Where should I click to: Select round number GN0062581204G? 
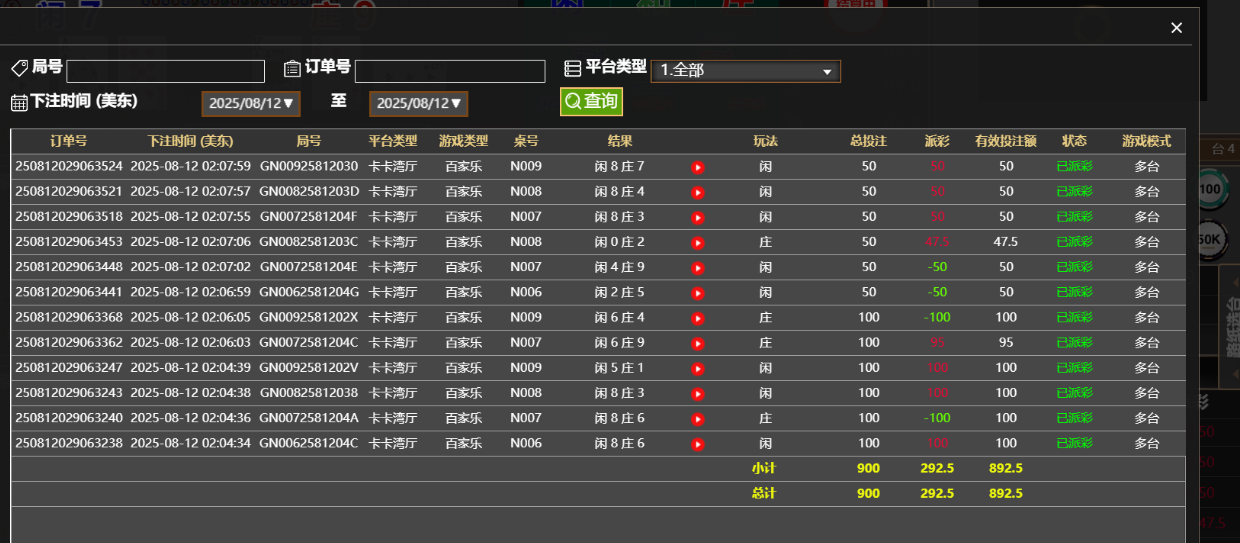click(309, 292)
